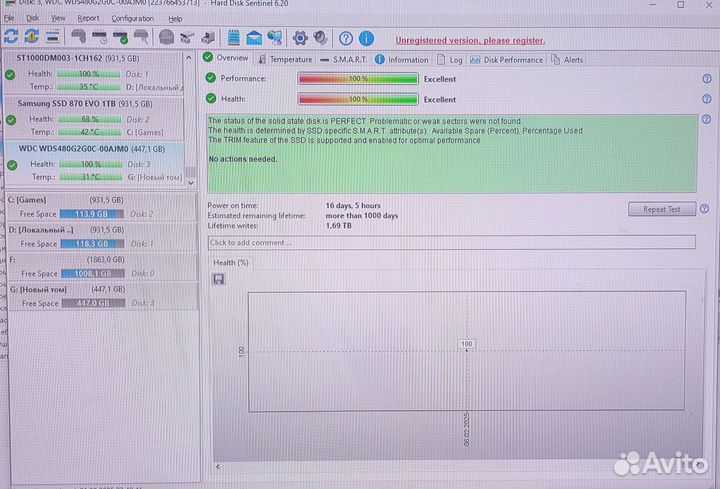Click the 447,0 GB free space bar
This screenshot has height=489, width=720.
coord(94,303)
